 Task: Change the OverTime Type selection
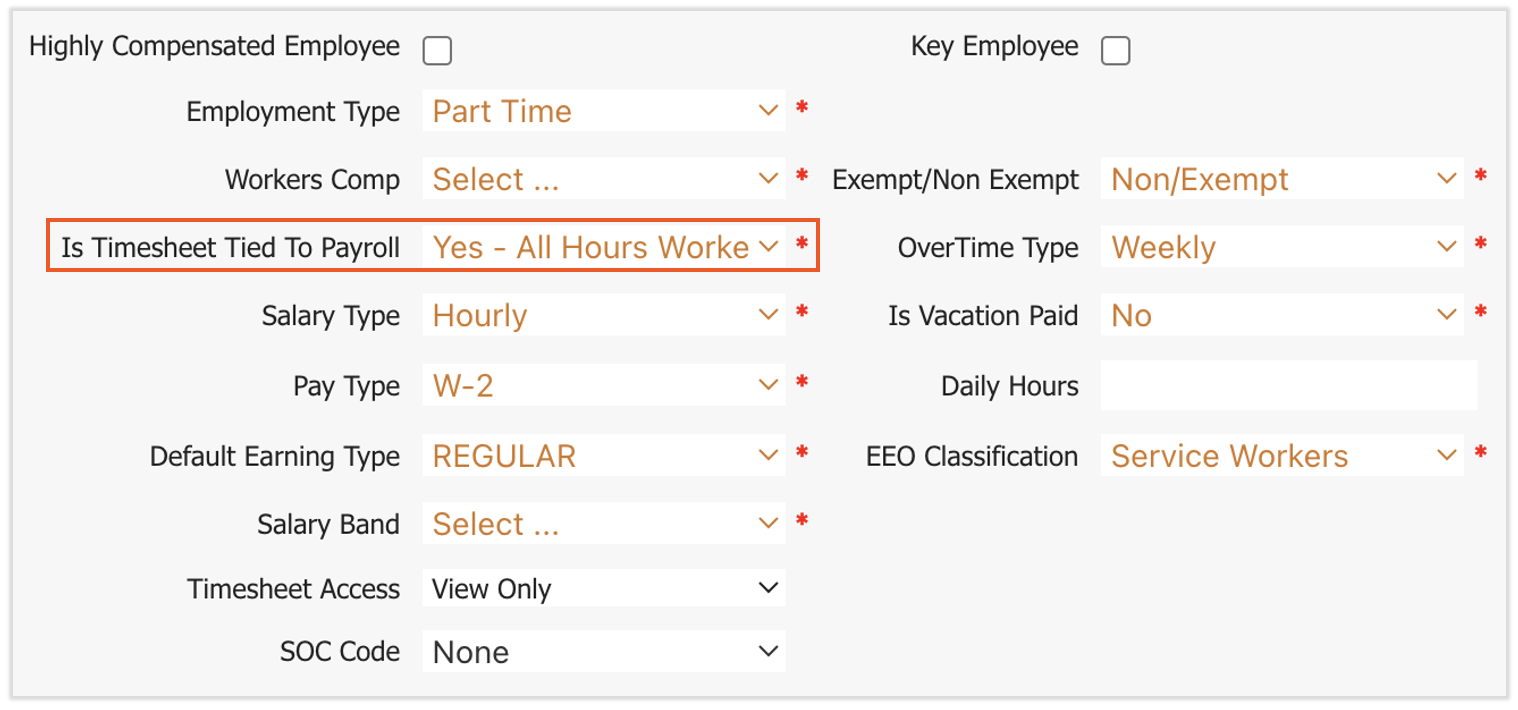tap(1282, 247)
